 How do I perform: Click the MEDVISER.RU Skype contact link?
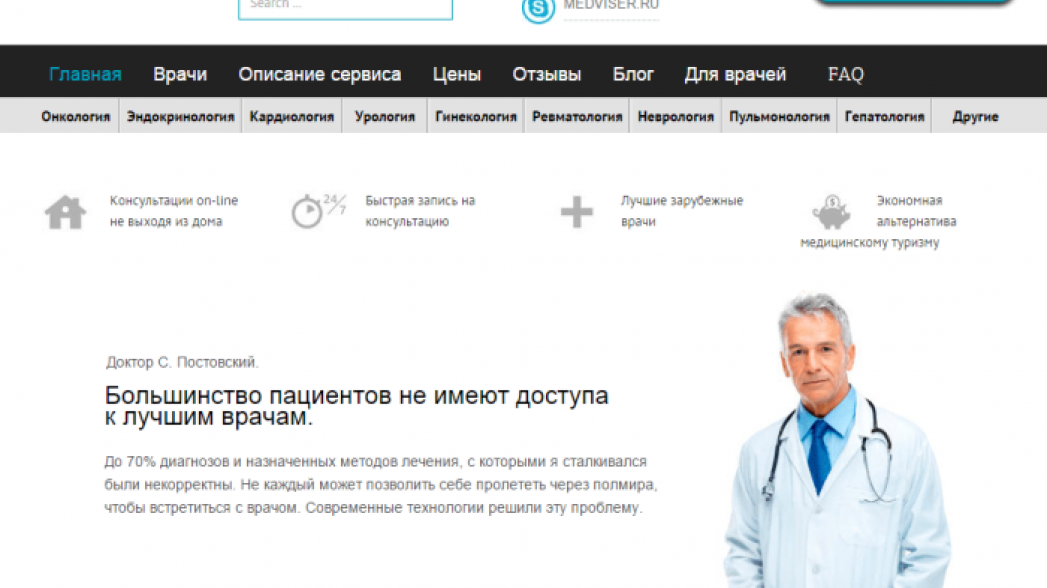point(611,5)
